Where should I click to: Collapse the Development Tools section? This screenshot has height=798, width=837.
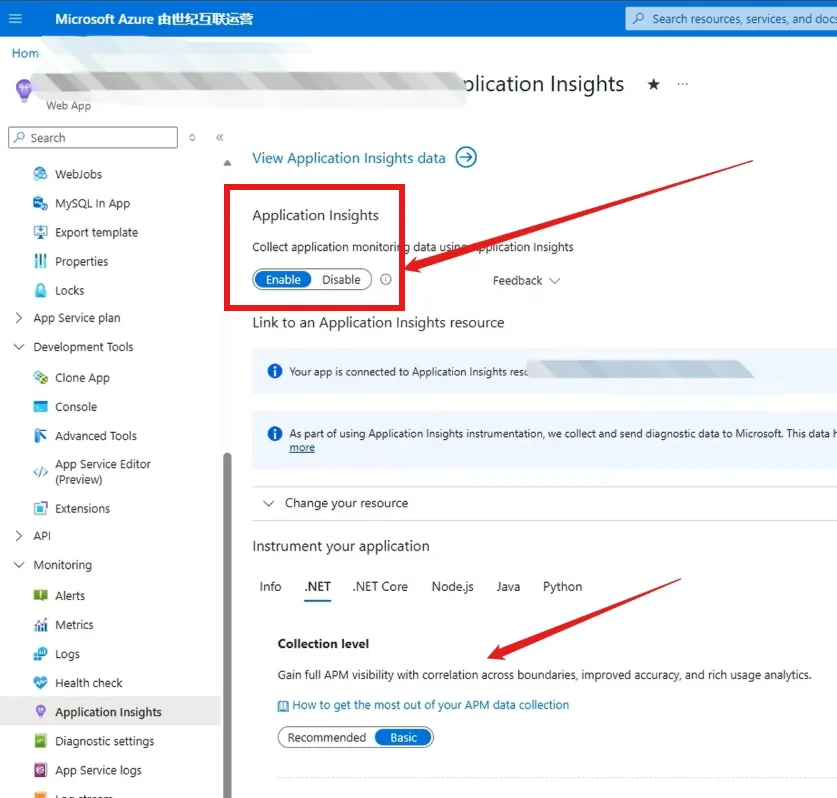(19, 347)
